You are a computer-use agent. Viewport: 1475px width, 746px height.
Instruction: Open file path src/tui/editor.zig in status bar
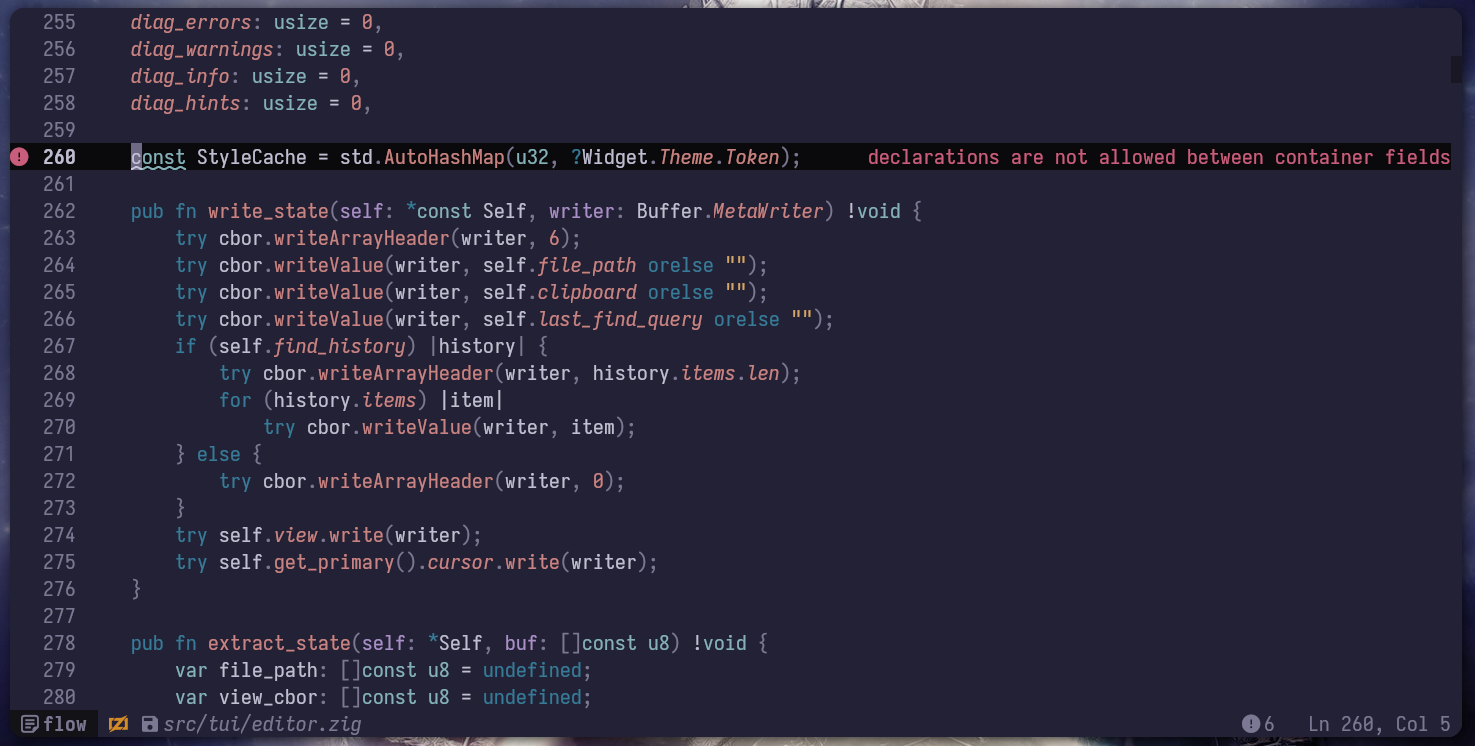(x=263, y=724)
